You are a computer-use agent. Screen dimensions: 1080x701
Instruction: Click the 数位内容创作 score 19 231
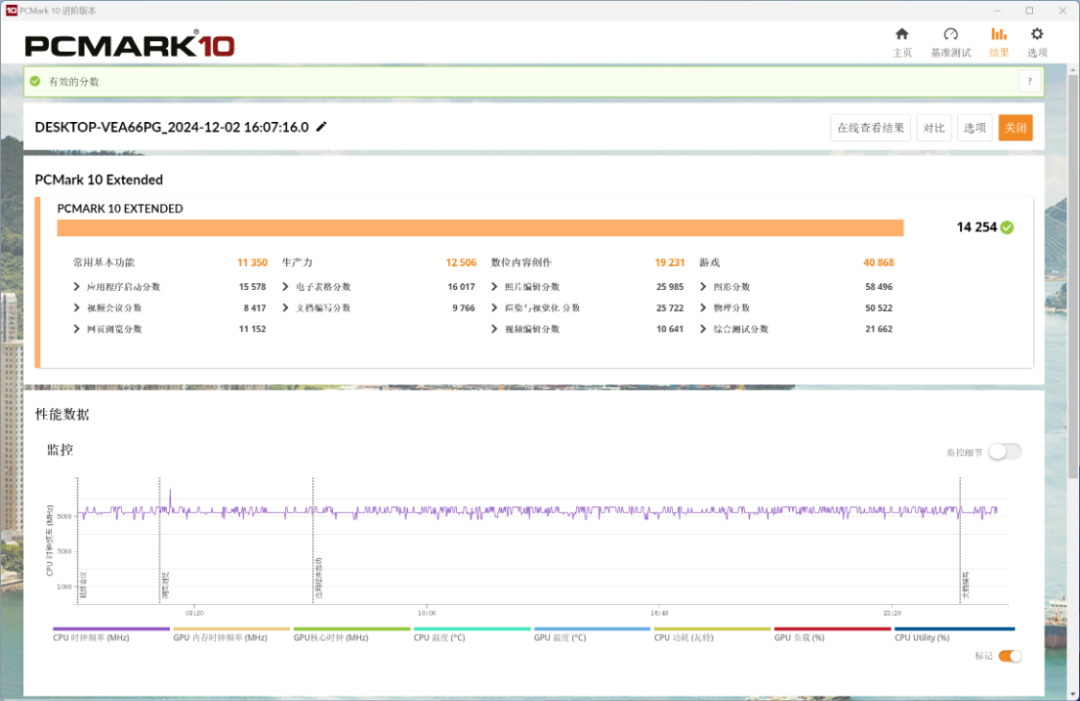pos(669,262)
